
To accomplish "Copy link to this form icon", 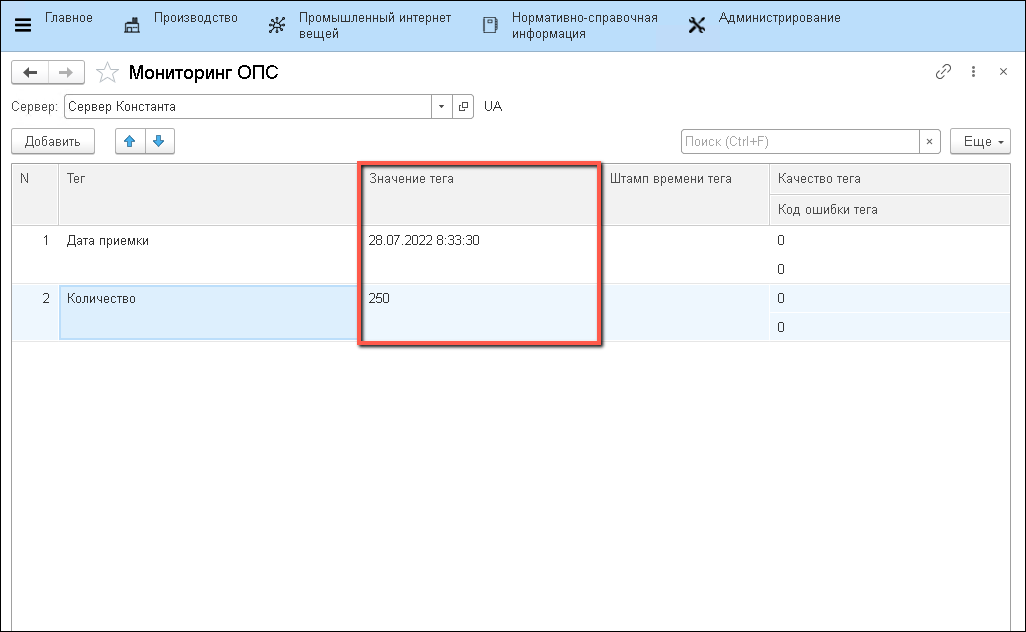I will click(x=943, y=72).
